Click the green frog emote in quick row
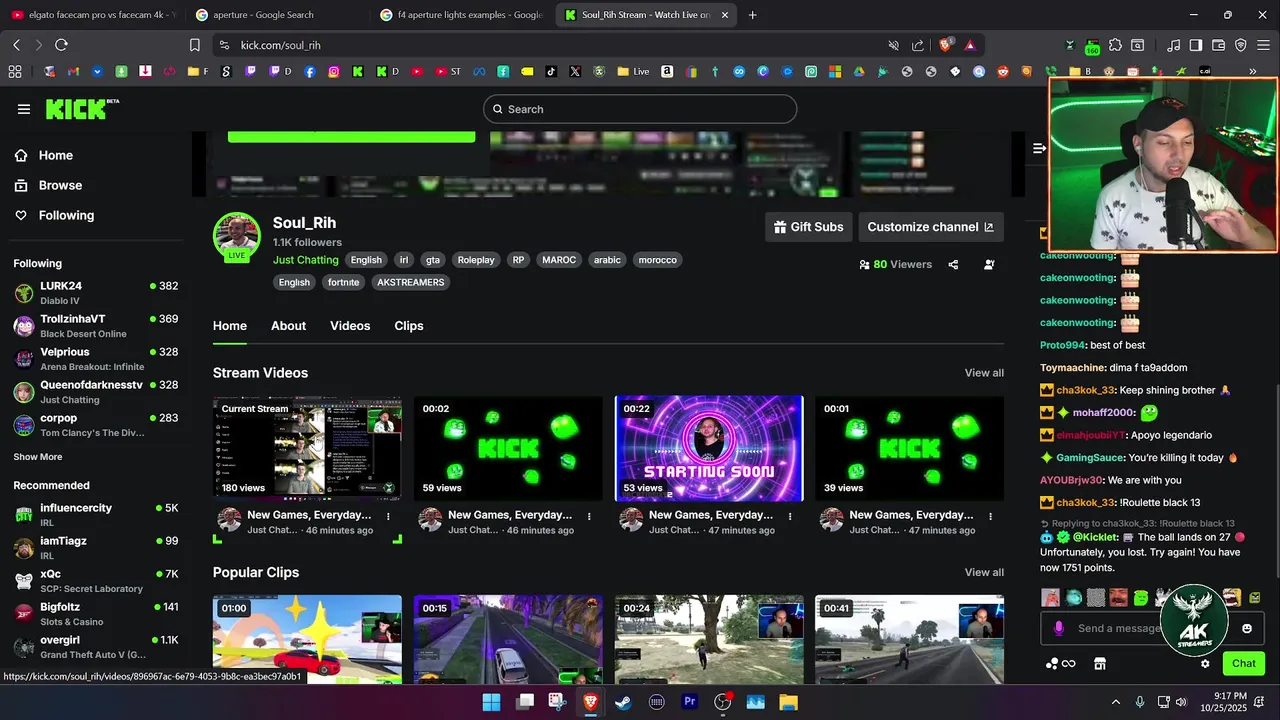Screen dimensions: 1280x720 click(x=1141, y=598)
